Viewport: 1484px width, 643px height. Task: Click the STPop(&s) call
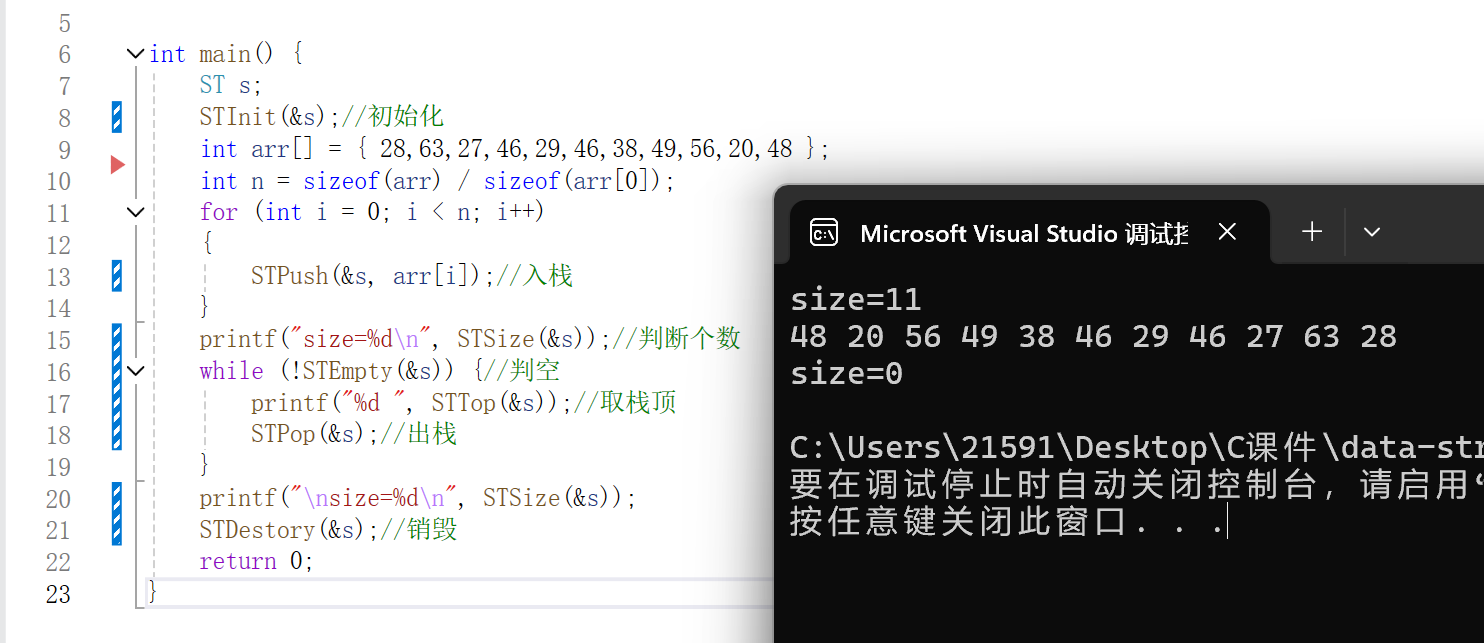pos(315,434)
